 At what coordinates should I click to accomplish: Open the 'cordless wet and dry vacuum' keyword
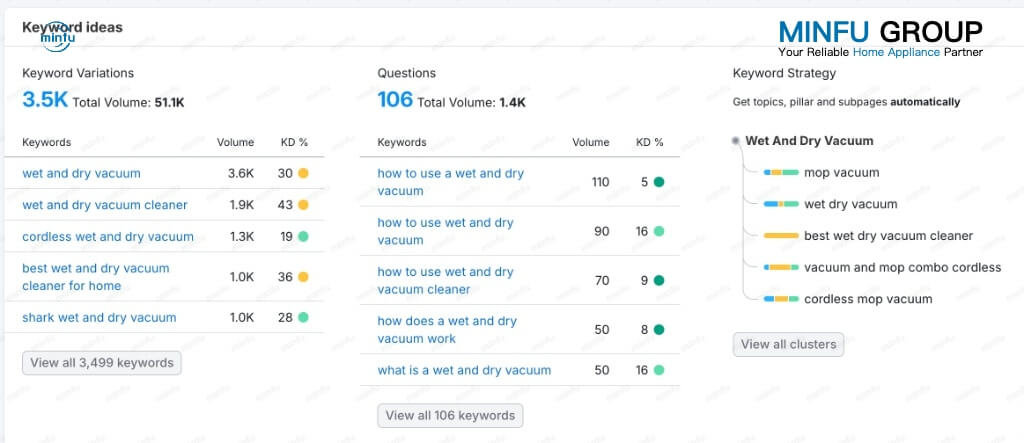tap(108, 236)
